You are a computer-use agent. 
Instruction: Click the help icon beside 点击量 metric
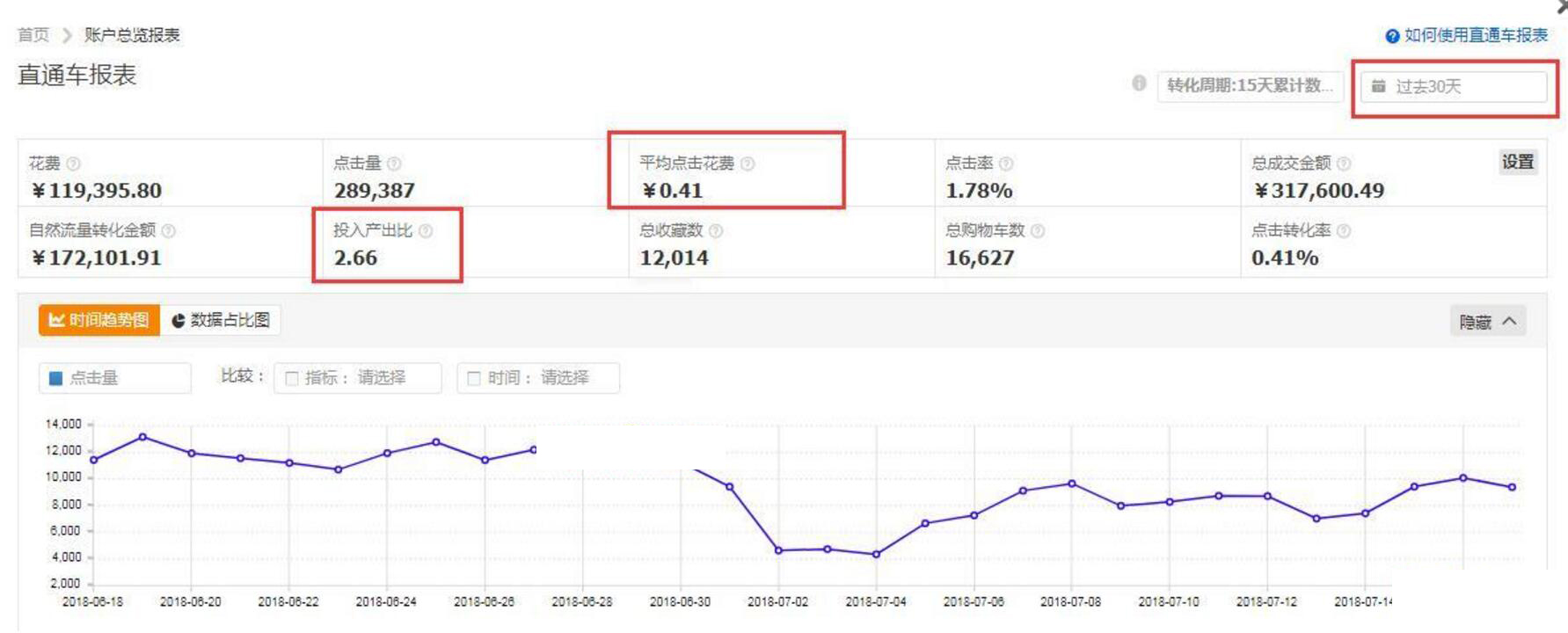click(x=394, y=164)
